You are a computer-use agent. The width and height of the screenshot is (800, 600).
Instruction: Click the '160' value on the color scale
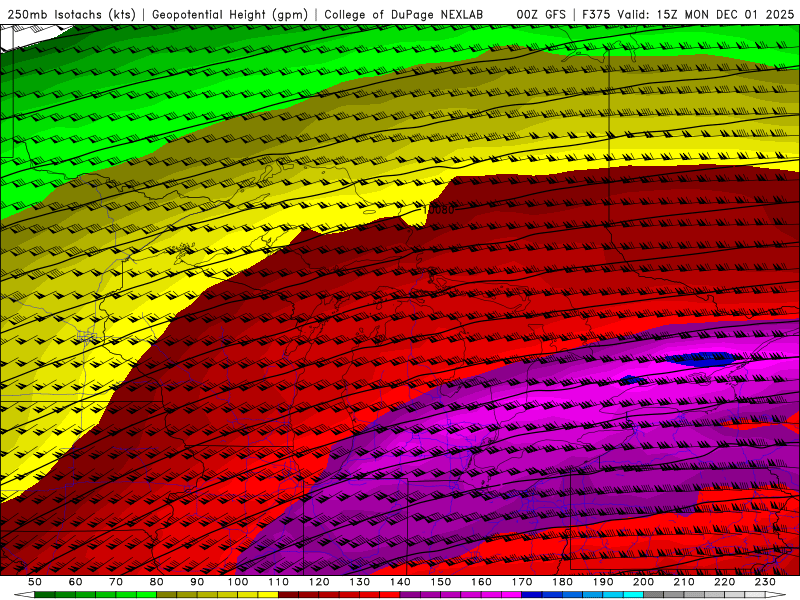pos(481,582)
